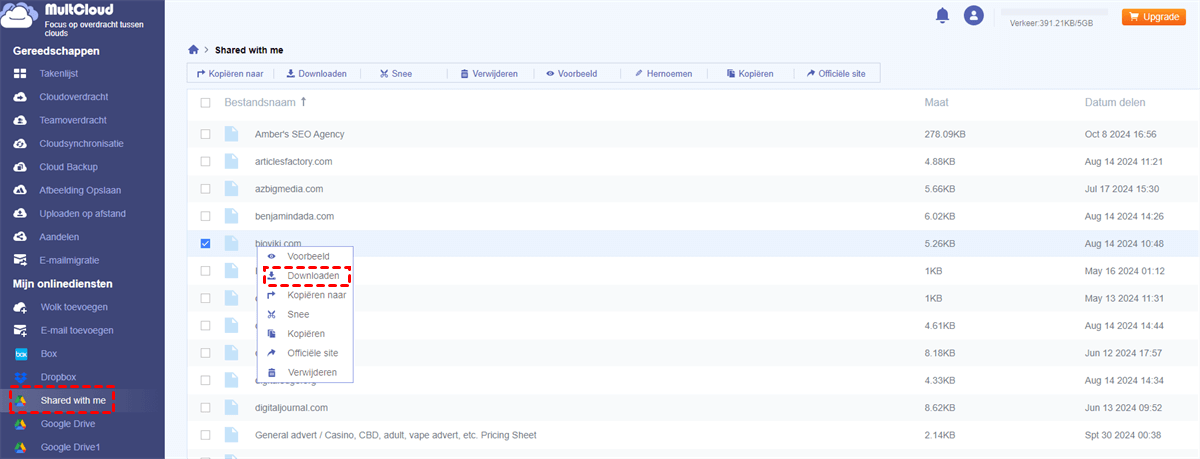The height and width of the screenshot is (459, 1200).
Task: Check the azbigmedia.com row checkbox
Action: pyautogui.click(x=205, y=188)
